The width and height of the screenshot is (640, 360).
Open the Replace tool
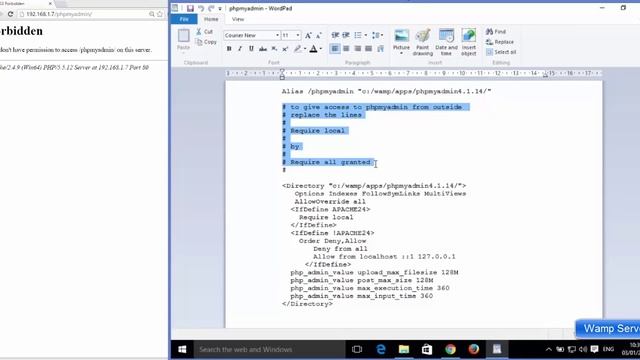(x=500, y=42)
